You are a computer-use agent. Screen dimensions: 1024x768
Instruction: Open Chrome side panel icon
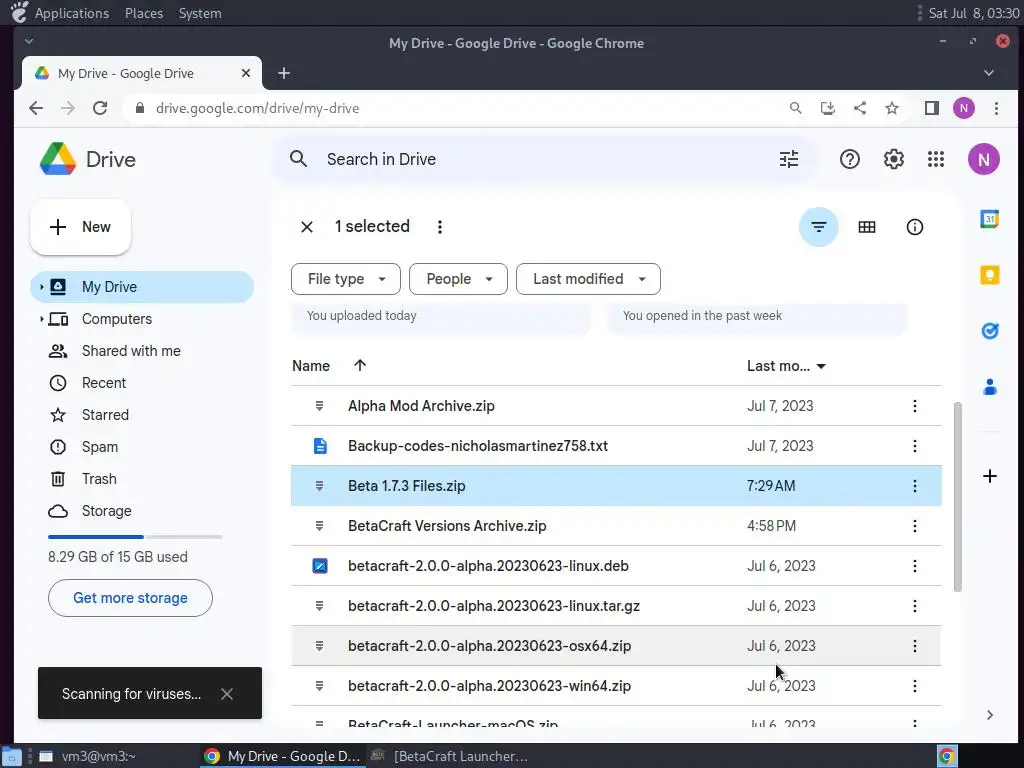pos(931,108)
